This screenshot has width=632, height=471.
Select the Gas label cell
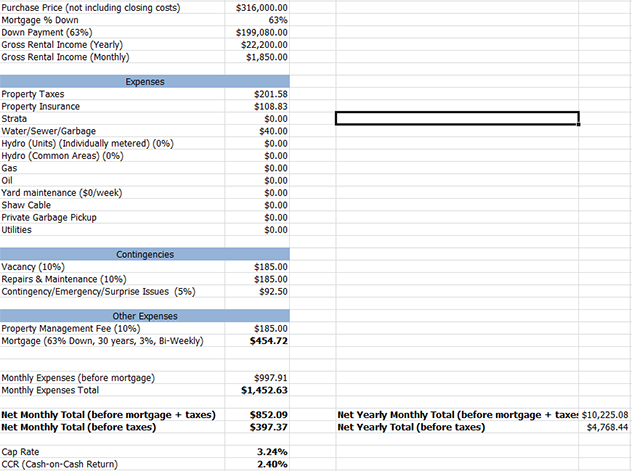pos(9,168)
